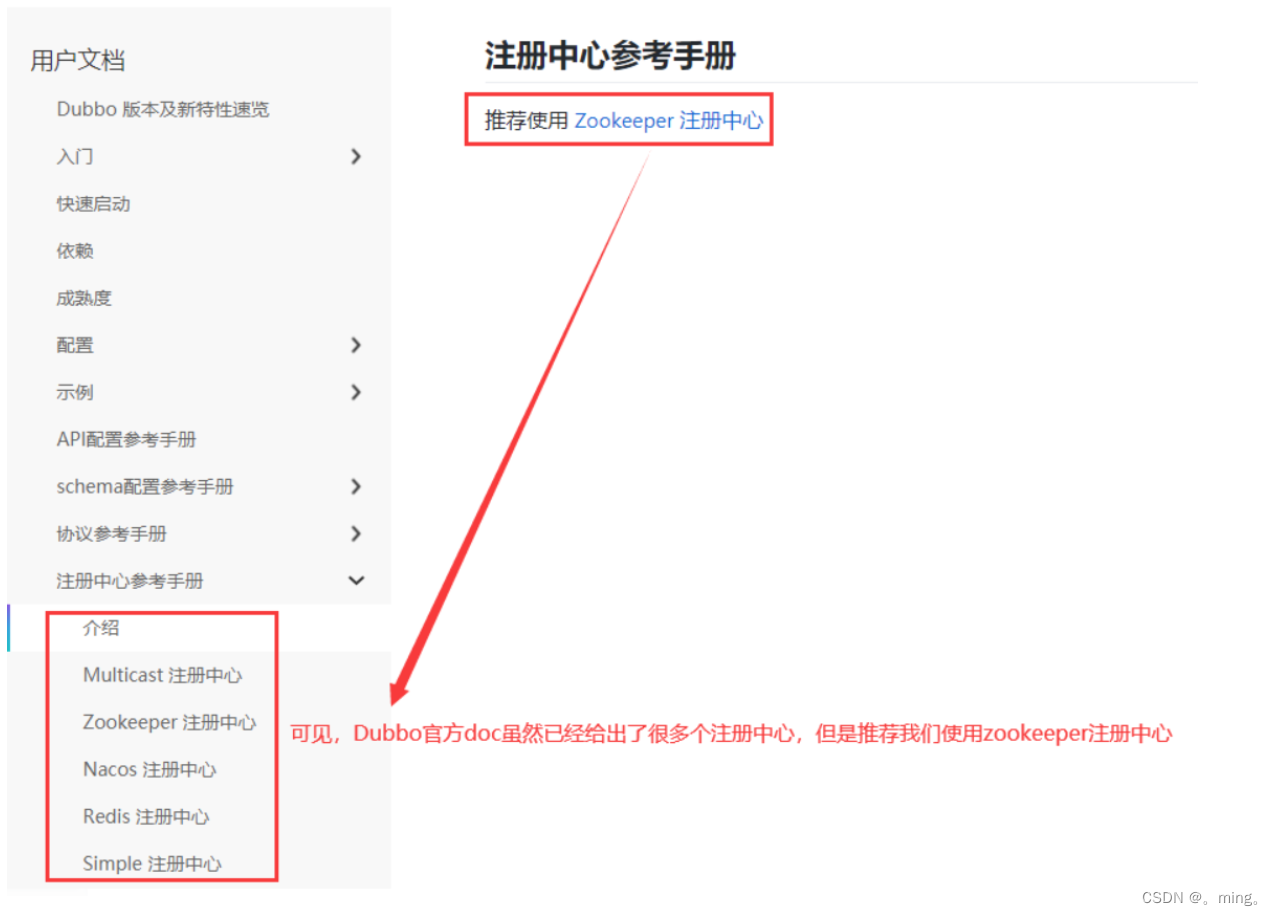Image resolution: width=1273 pixels, height=916 pixels.
Task: Select 注册中心参考手册 entry
Action: [130, 581]
